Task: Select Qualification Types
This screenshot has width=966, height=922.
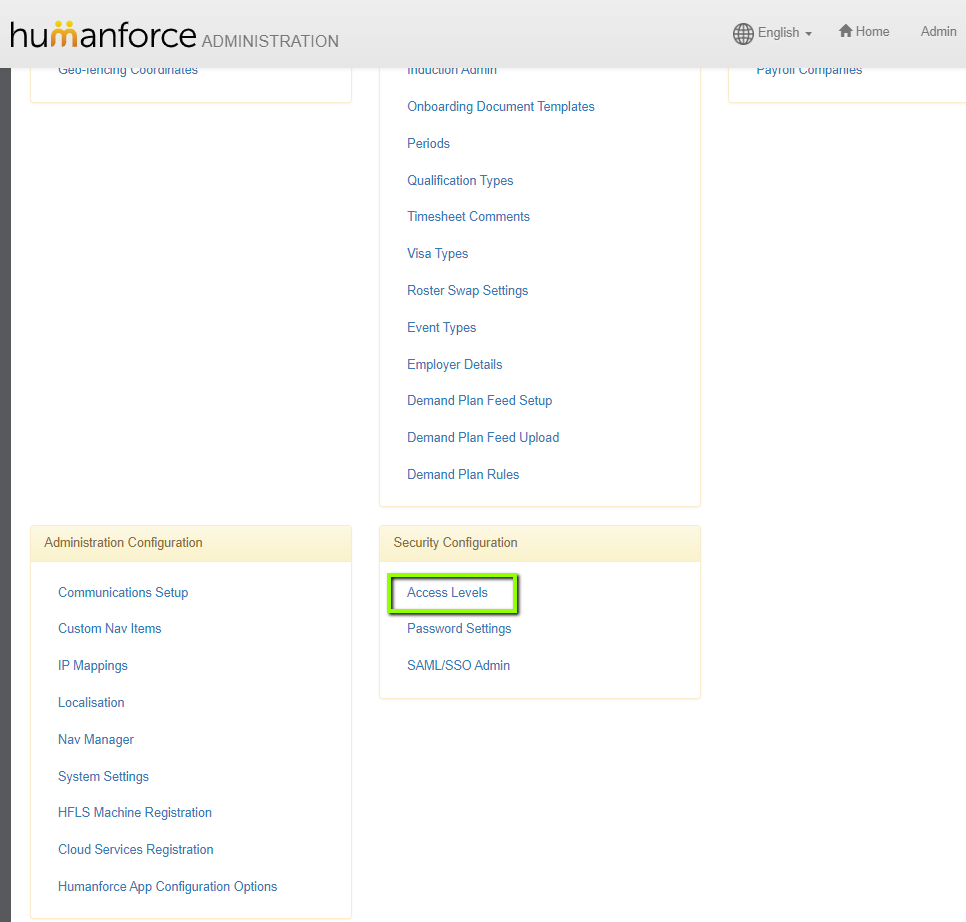Action: (460, 180)
